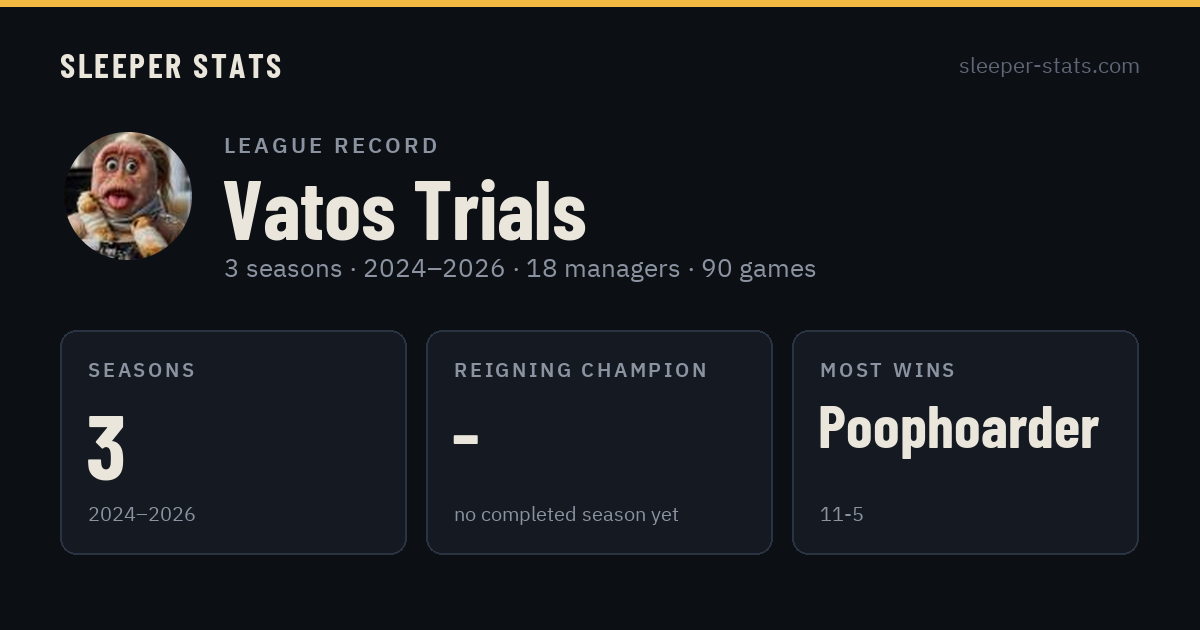Click the 2024–2026 range under Seasons
The width and height of the screenshot is (1200, 630).
click(x=142, y=515)
